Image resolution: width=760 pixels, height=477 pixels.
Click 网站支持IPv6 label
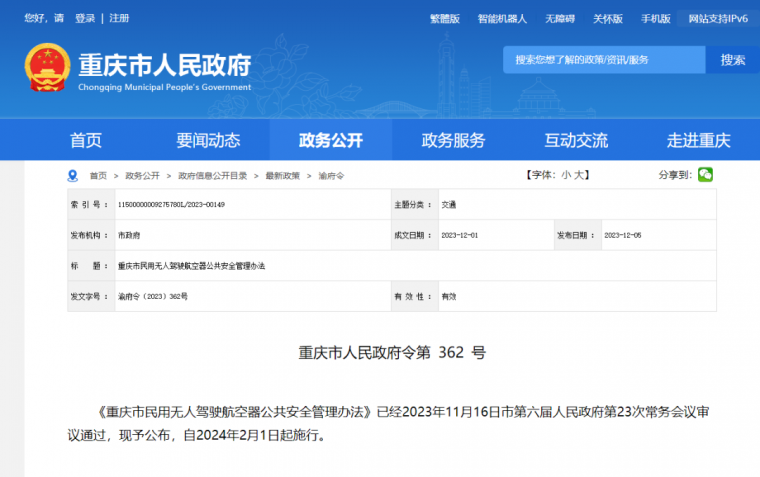pos(718,19)
